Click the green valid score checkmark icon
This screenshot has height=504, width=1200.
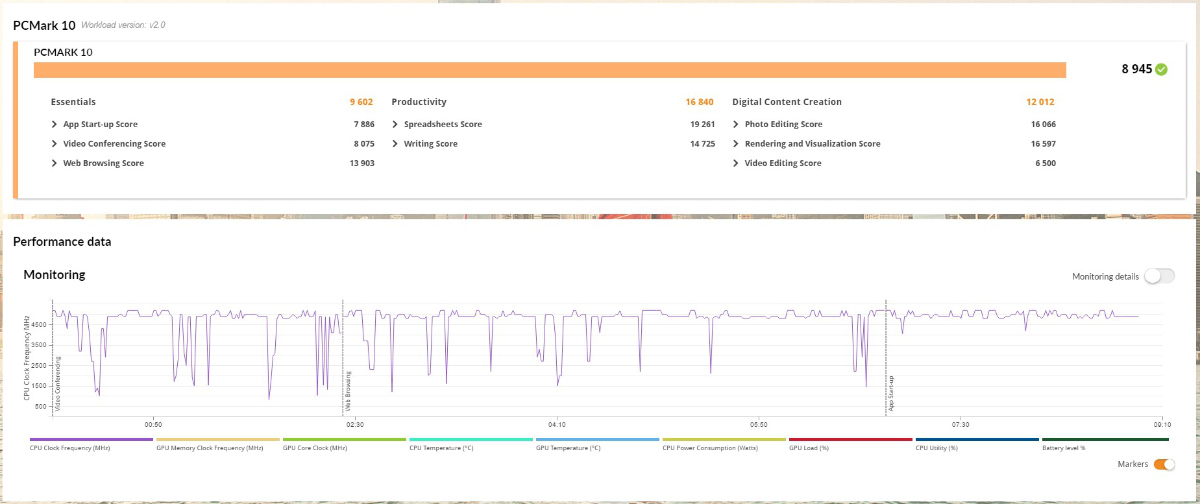pyautogui.click(x=1161, y=70)
